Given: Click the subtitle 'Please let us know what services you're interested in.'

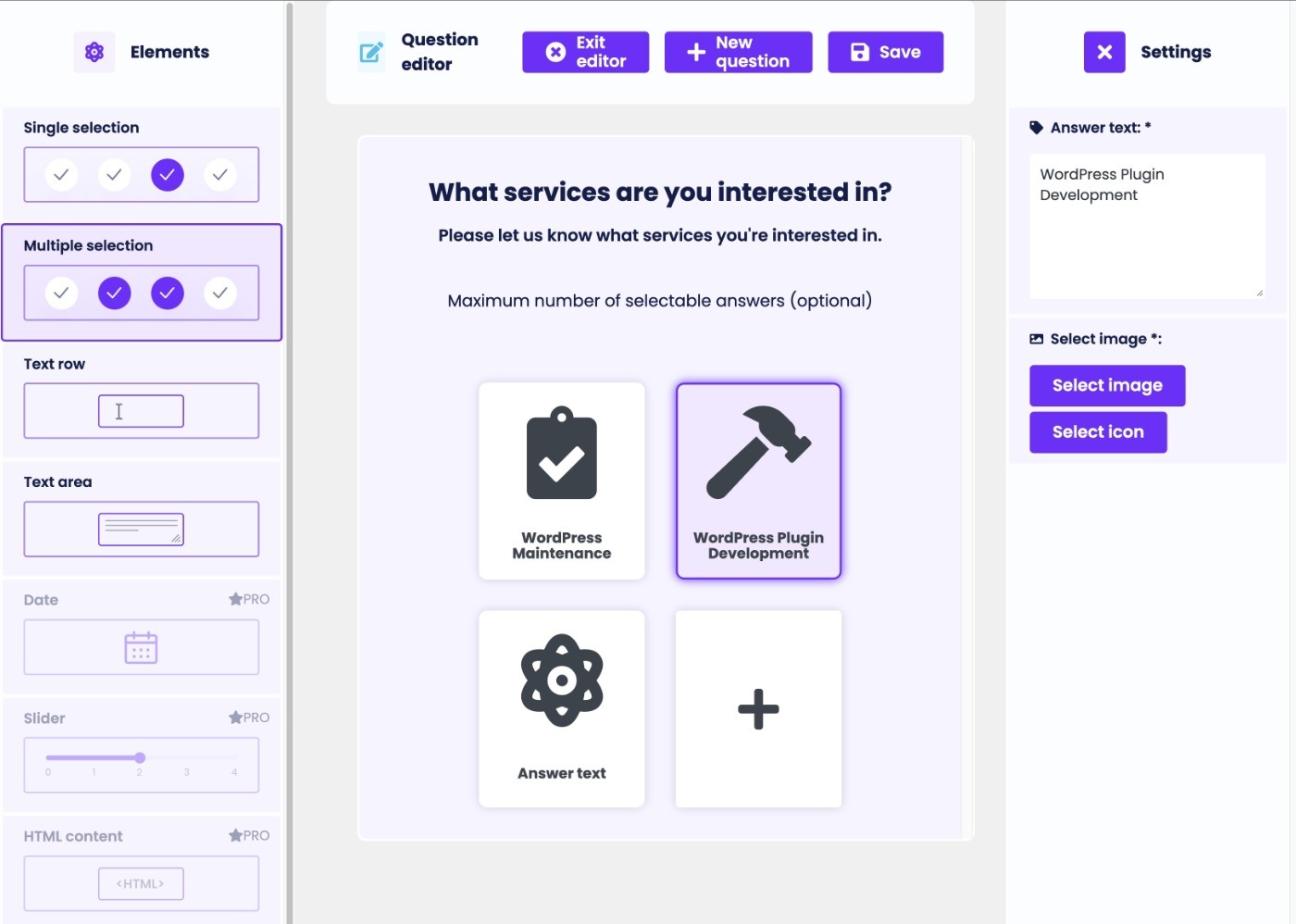Looking at the screenshot, I should pyautogui.click(x=660, y=235).
